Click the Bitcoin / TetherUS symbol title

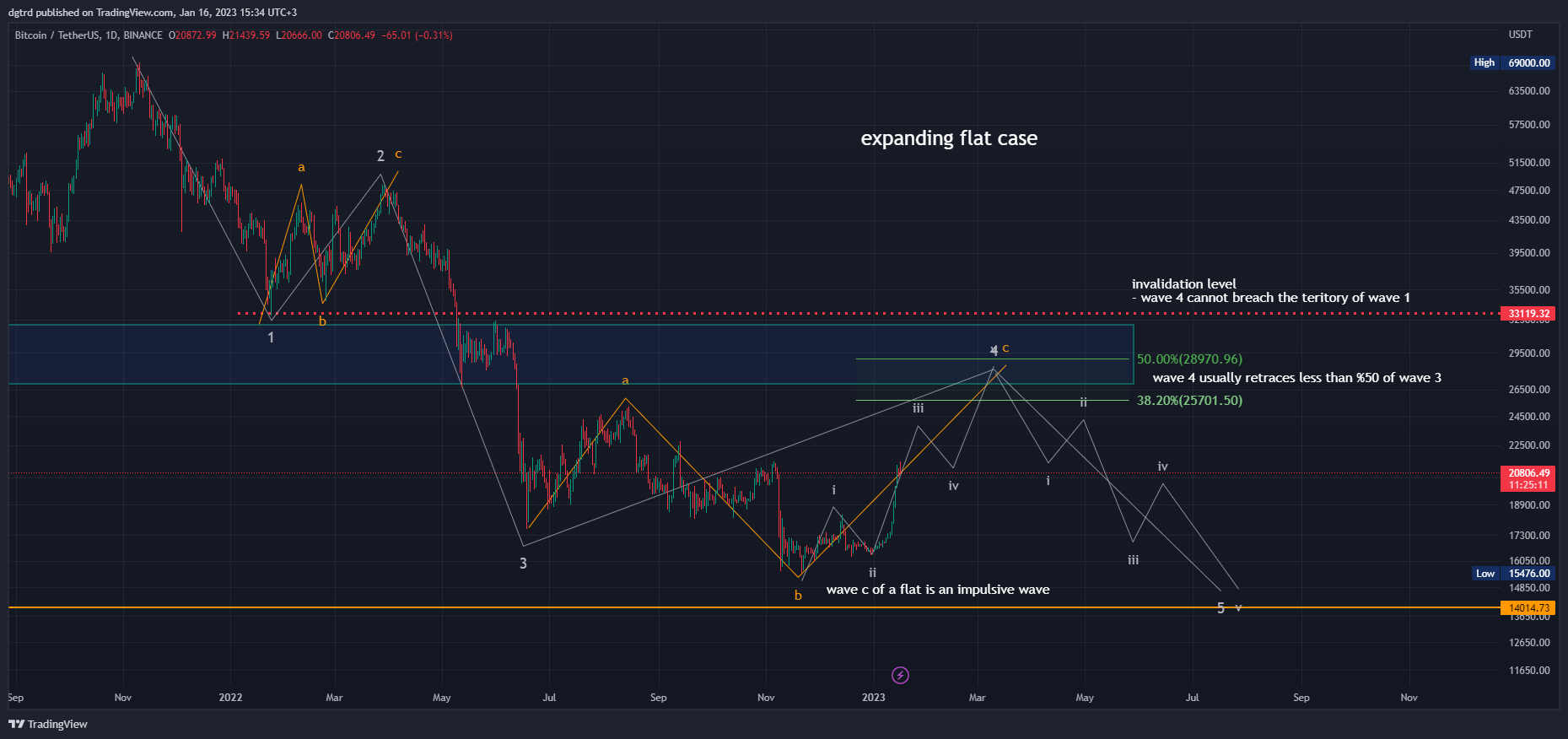(56, 35)
